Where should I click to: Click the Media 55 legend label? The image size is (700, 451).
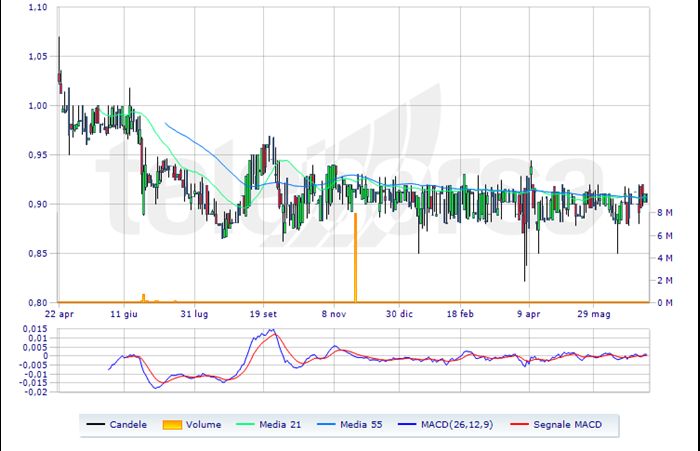click(x=361, y=424)
